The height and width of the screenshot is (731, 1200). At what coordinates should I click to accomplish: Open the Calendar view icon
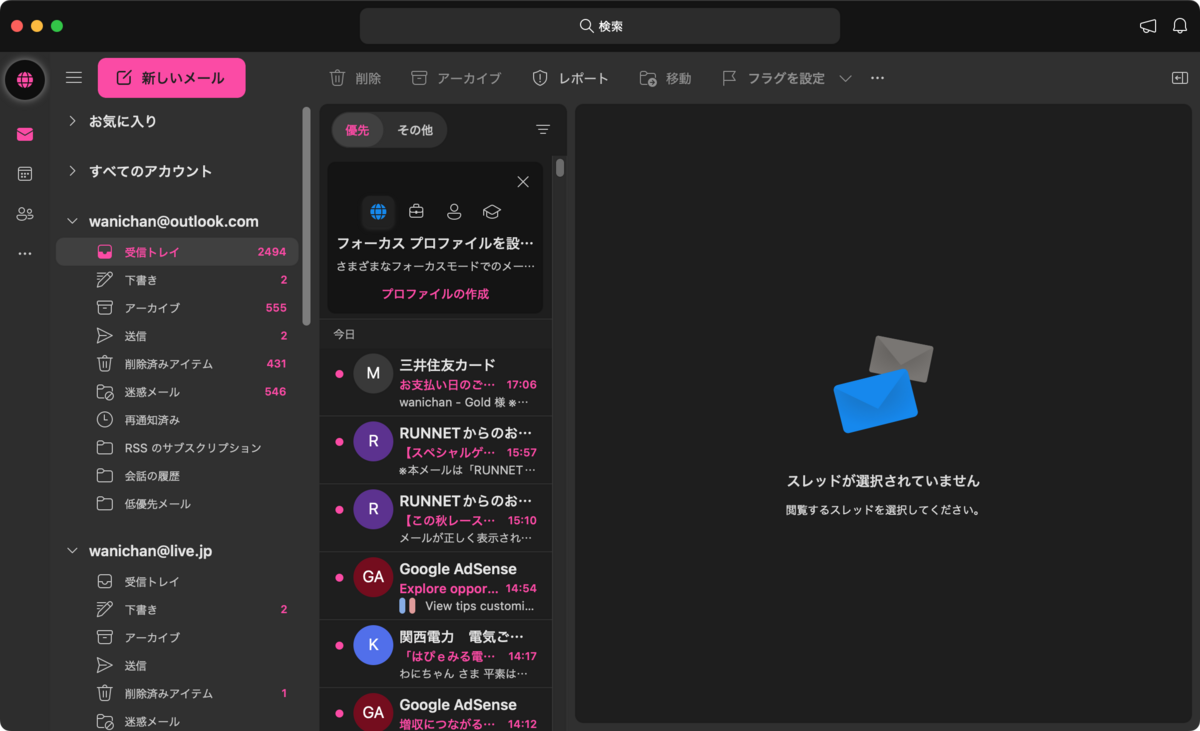point(25,174)
